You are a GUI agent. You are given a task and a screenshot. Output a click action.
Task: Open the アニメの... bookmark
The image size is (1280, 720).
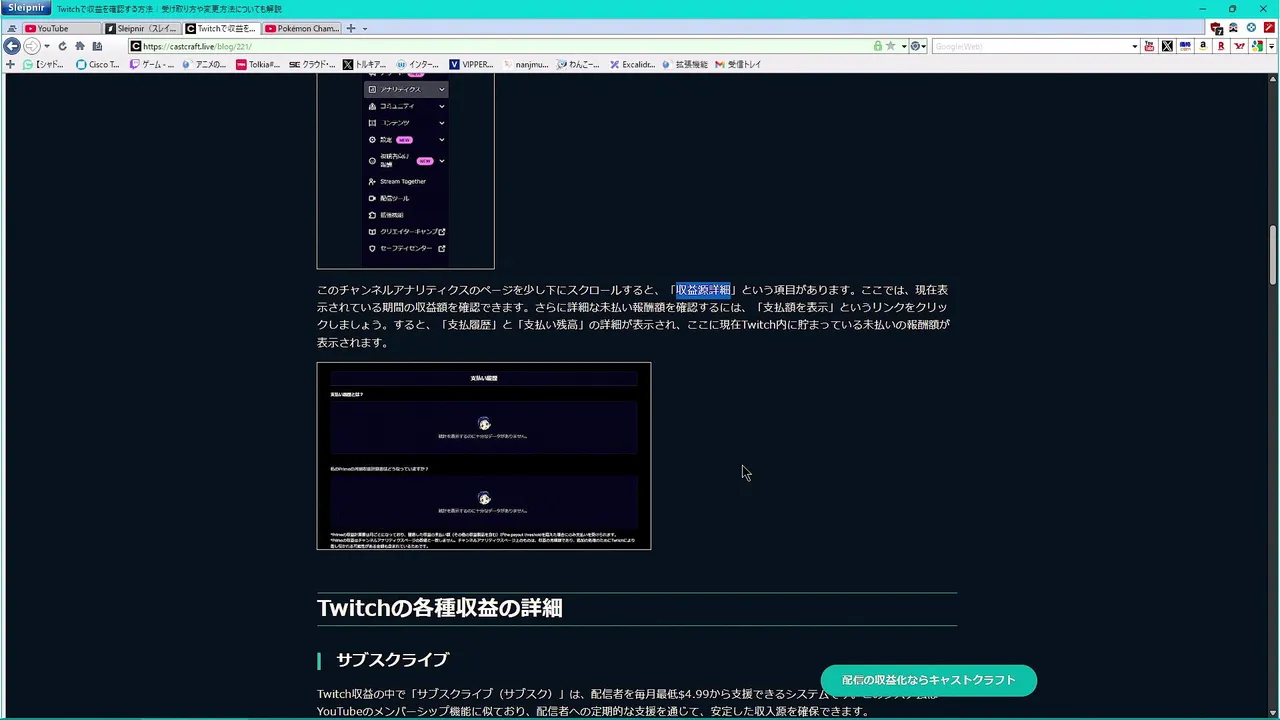point(204,64)
